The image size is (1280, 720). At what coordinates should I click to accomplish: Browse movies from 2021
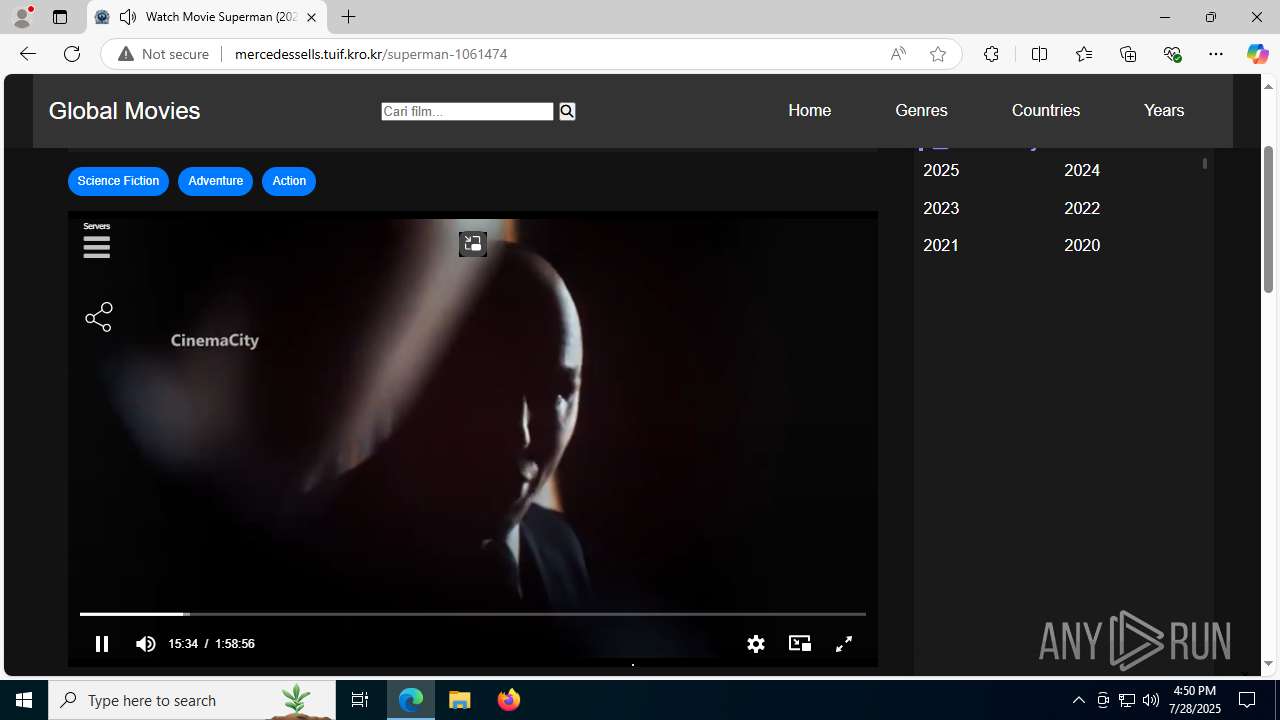coord(941,245)
